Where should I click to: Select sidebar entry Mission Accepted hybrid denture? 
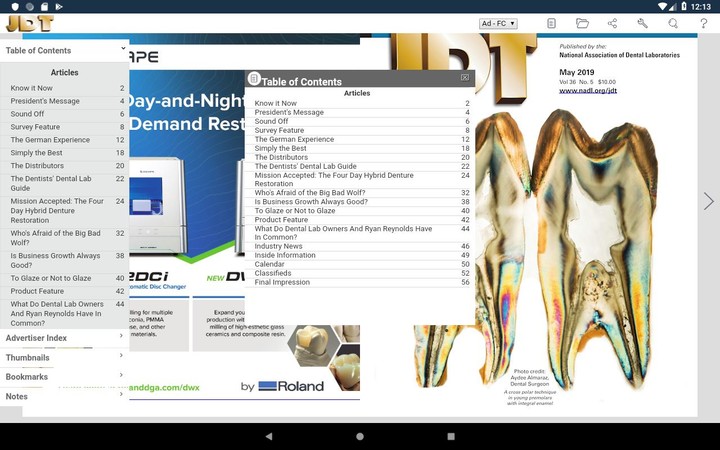click(67, 211)
